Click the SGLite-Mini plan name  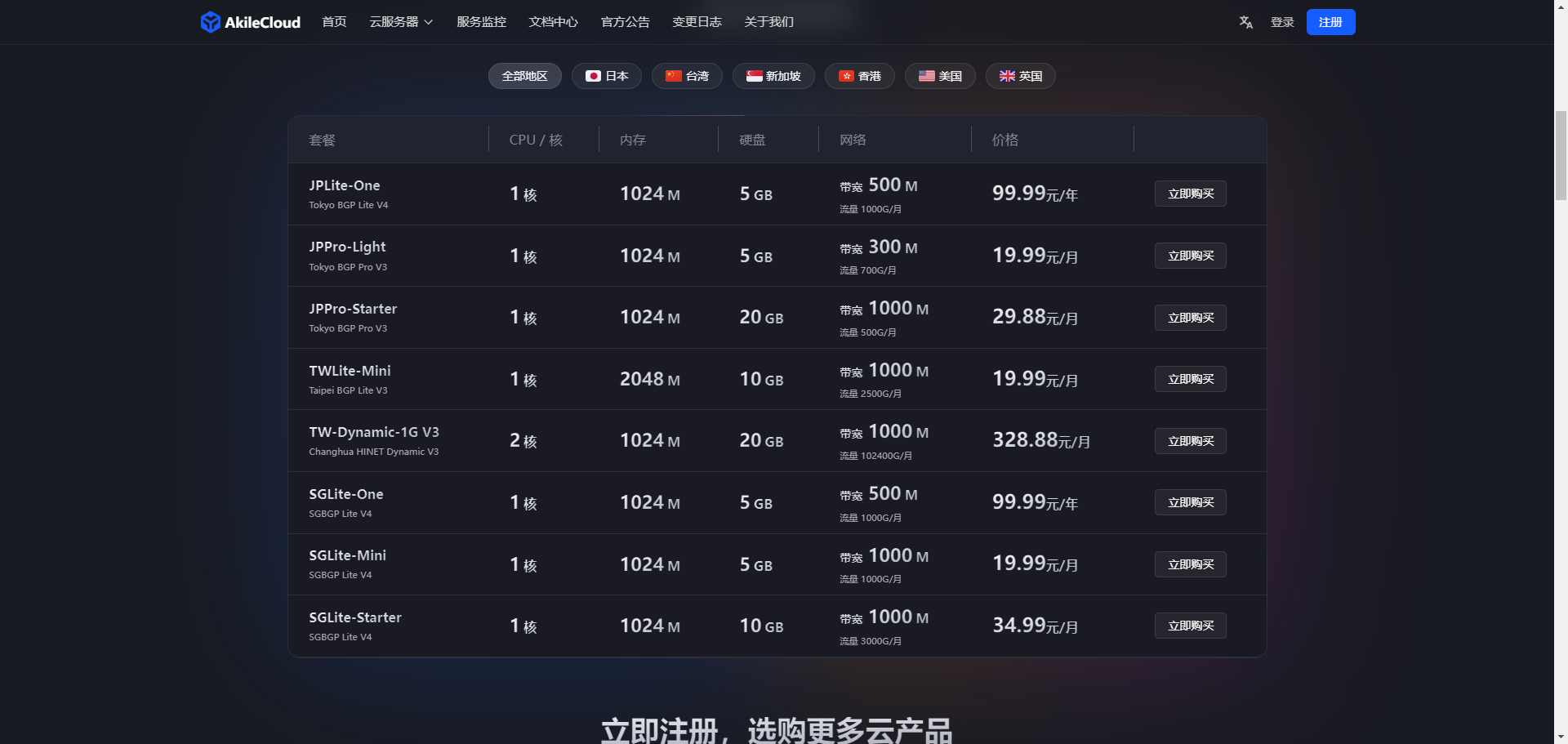(348, 555)
